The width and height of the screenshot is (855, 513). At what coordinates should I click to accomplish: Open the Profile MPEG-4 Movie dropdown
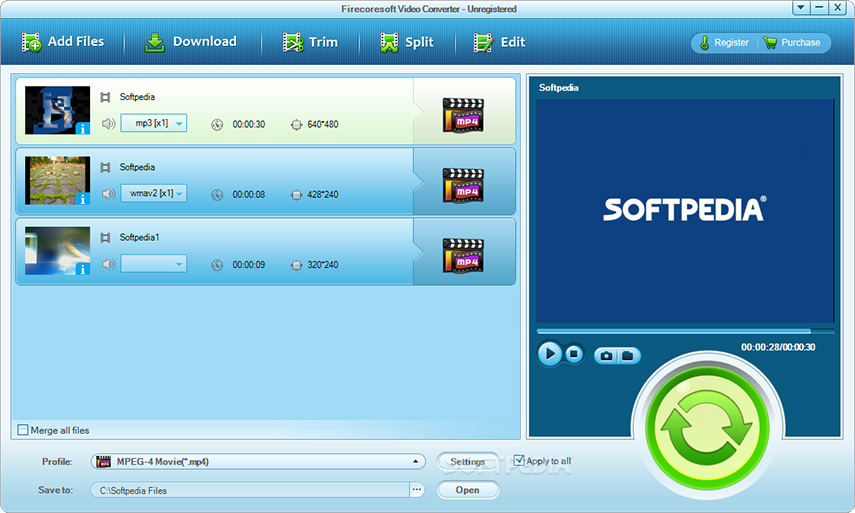[x=258, y=462]
